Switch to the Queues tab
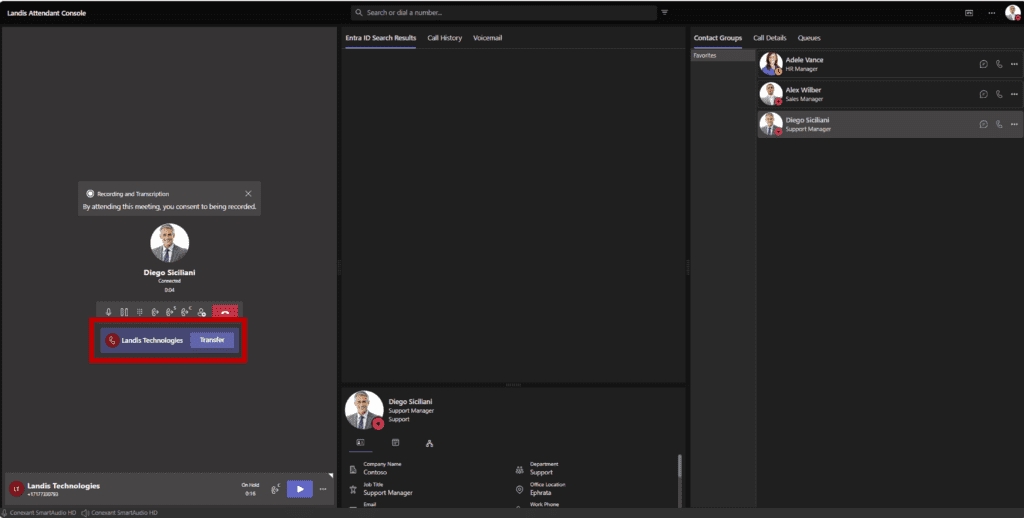 click(x=809, y=38)
